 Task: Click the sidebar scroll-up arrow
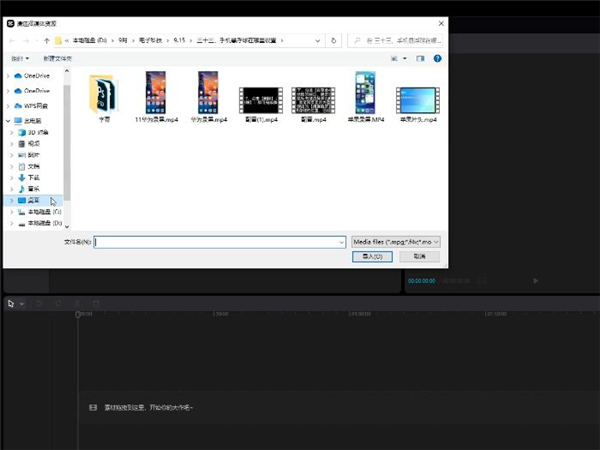point(67,71)
